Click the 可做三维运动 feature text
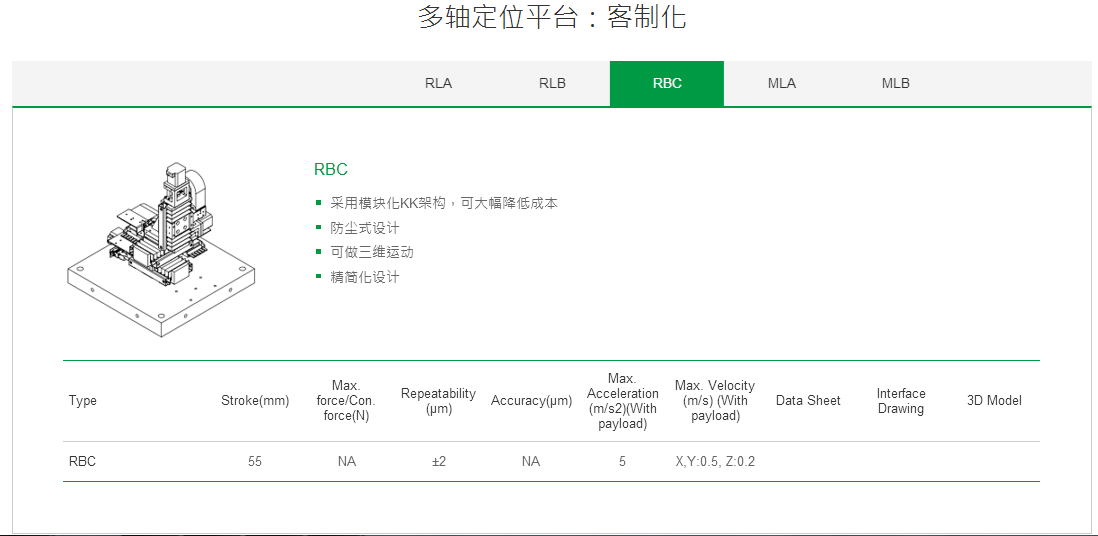 click(x=371, y=252)
